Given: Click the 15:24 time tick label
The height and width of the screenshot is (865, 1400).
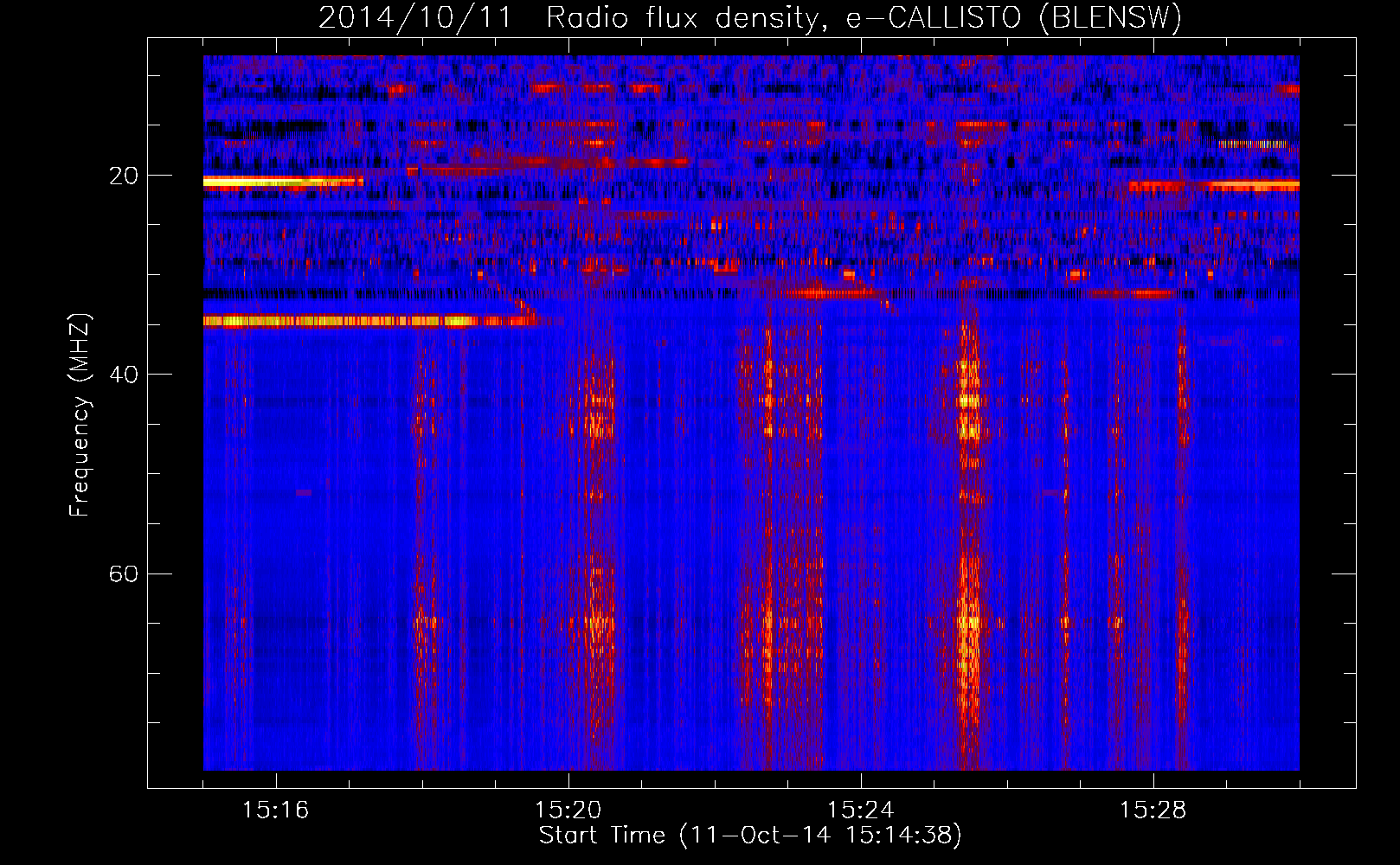Looking at the screenshot, I should click(x=860, y=811).
